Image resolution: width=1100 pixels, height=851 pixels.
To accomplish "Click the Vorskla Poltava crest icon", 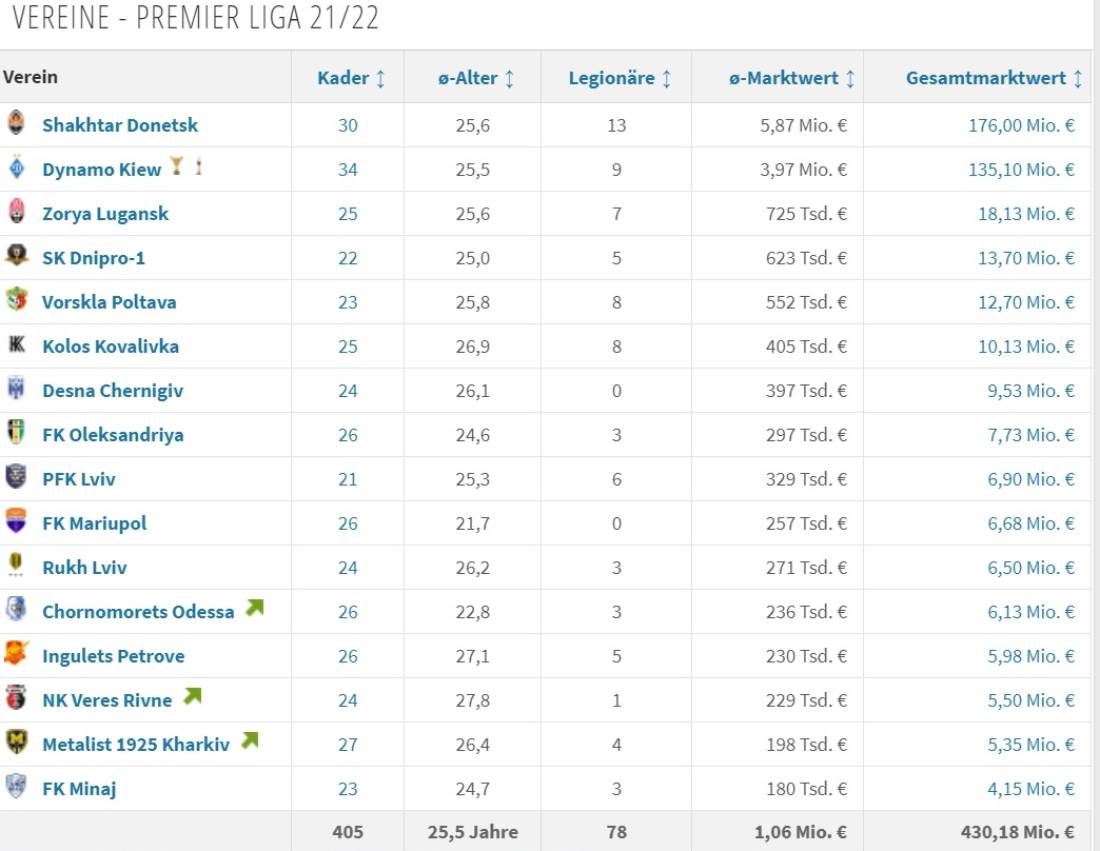I will coord(16,300).
